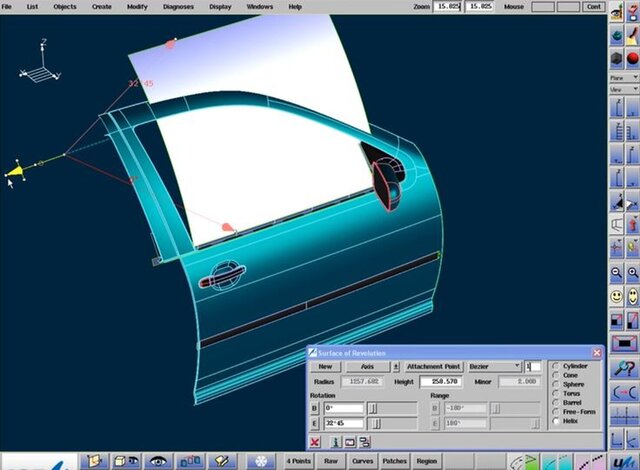Click the second Zoom value field
This screenshot has height=470, width=640.
pos(480,7)
